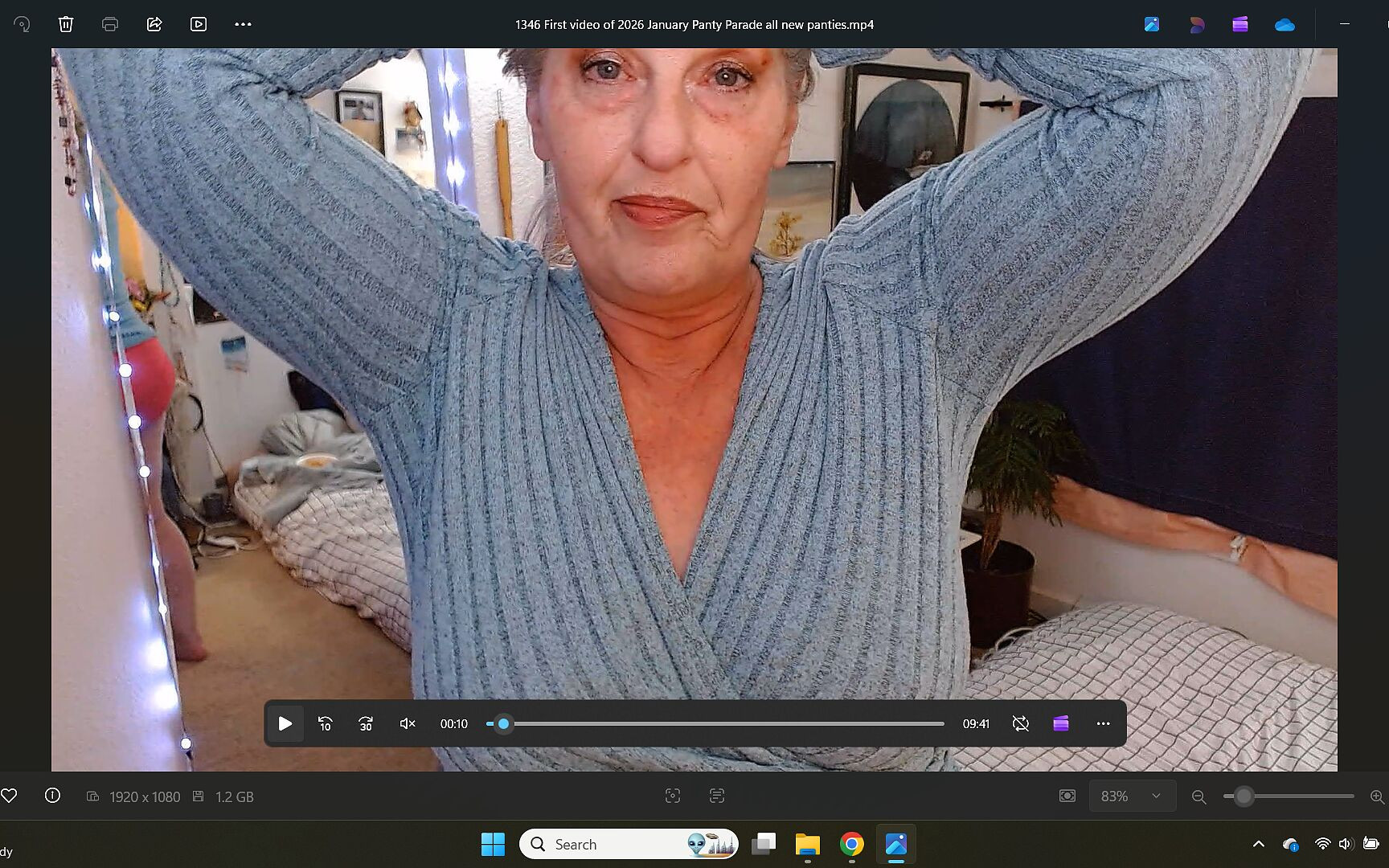The width and height of the screenshot is (1389, 868).
Task: Toggle favorite with the heart icon
Action: pyautogui.click(x=9, y=796)
